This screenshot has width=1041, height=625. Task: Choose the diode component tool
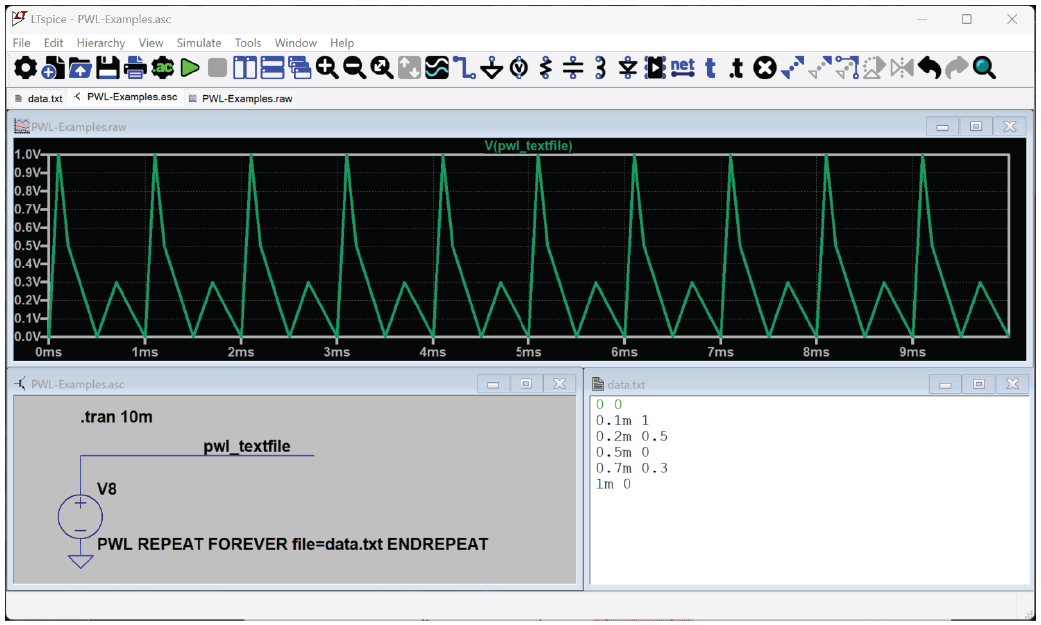click(x=627, y=68)
